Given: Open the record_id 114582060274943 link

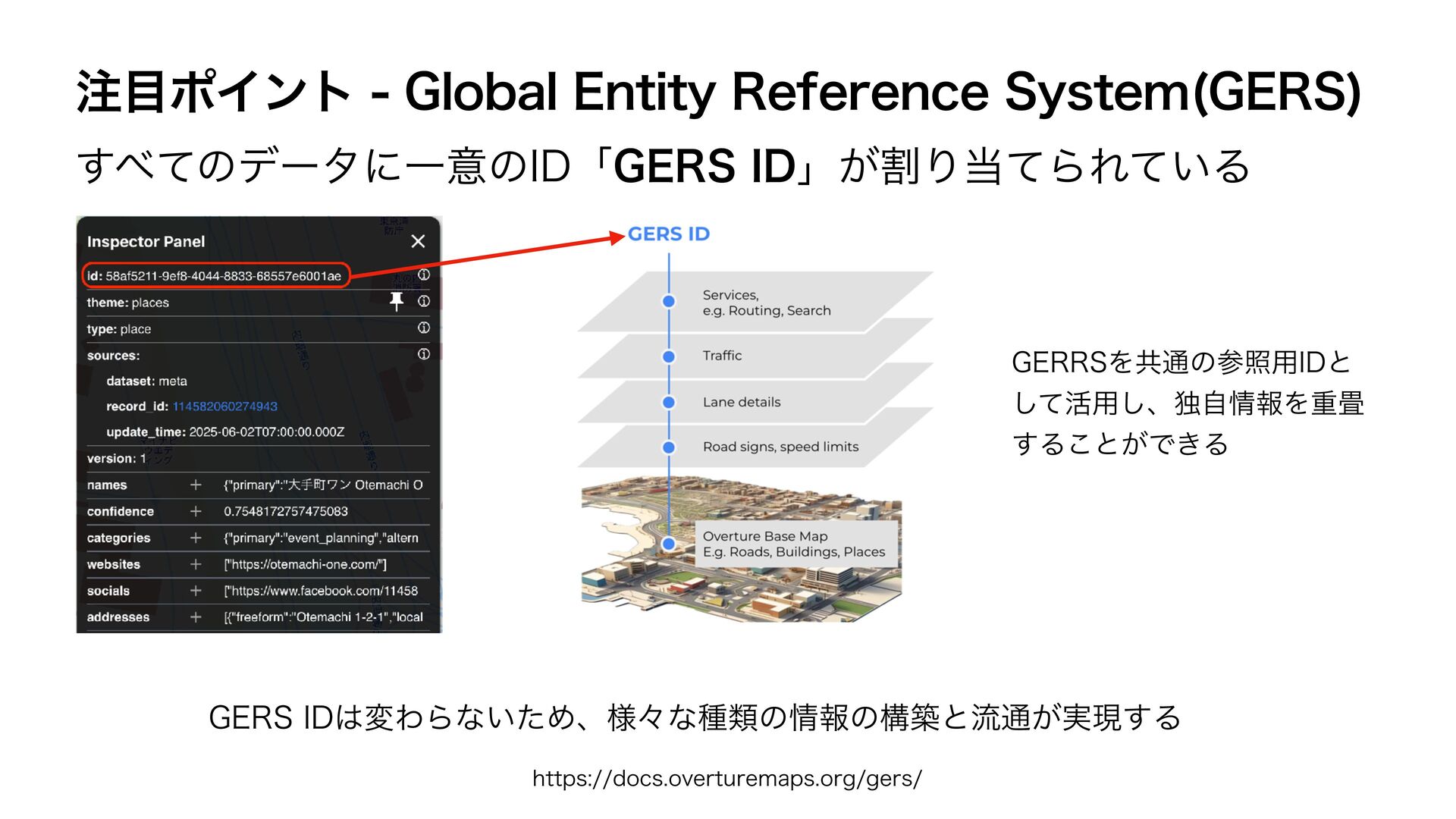Looking at the screenshot, I should coord(225,406).
